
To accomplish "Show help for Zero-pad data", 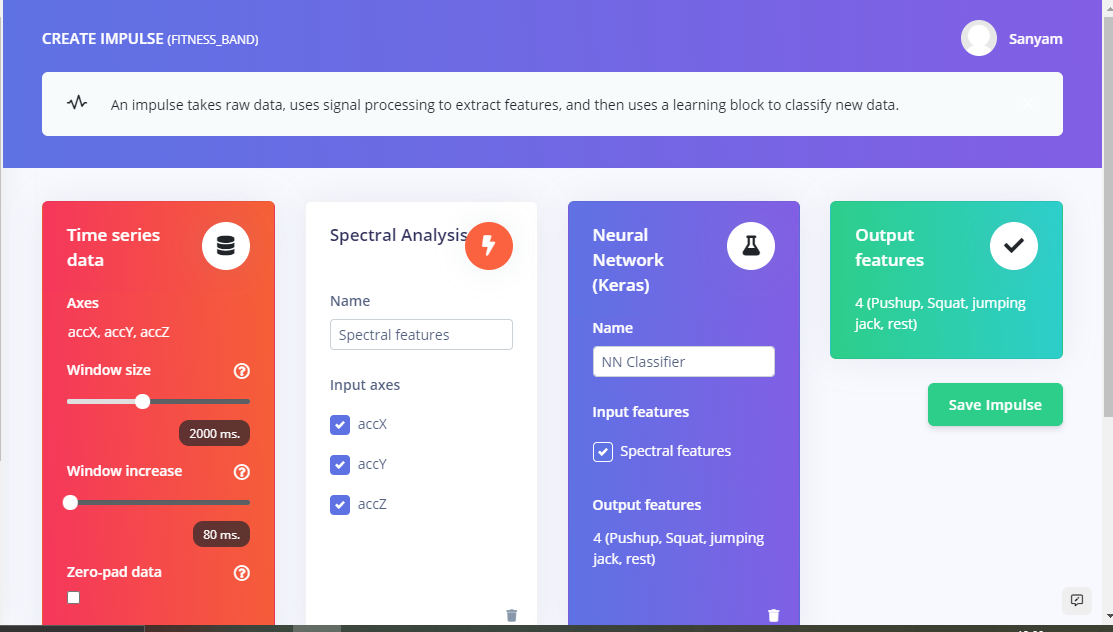I will (241, 573).
